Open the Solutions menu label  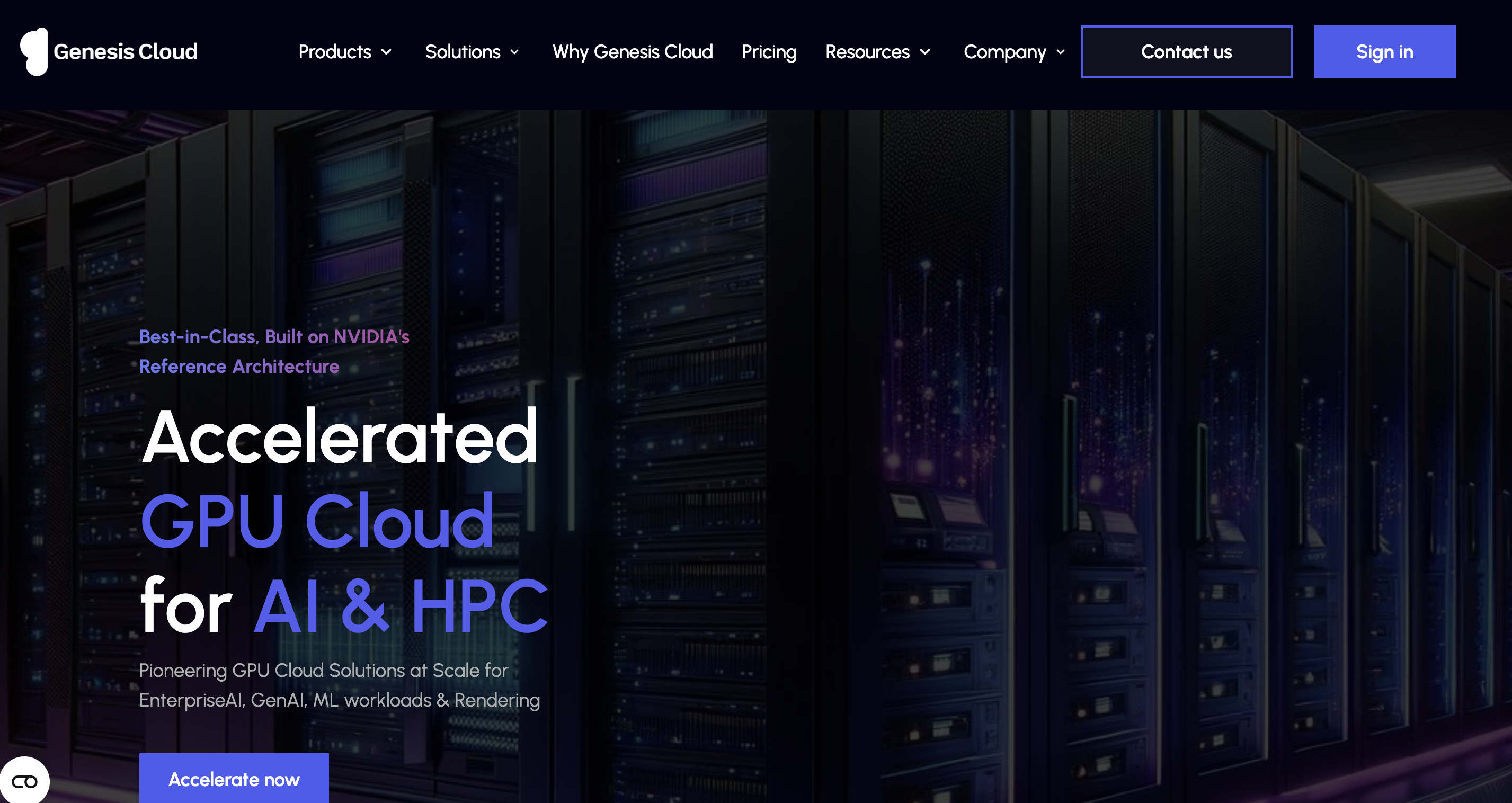coord(463,52)
